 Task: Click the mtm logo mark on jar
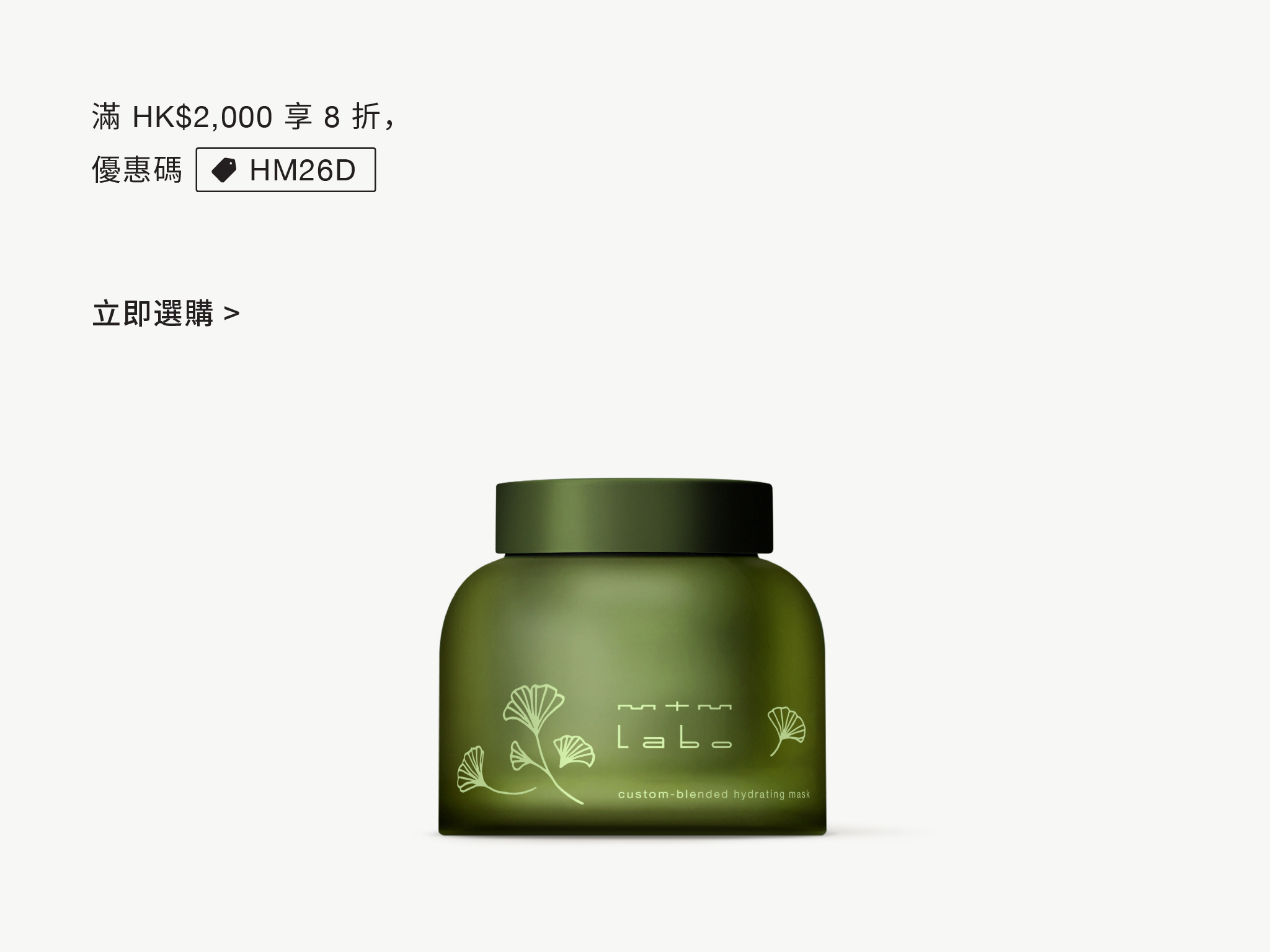click(675, 707)
